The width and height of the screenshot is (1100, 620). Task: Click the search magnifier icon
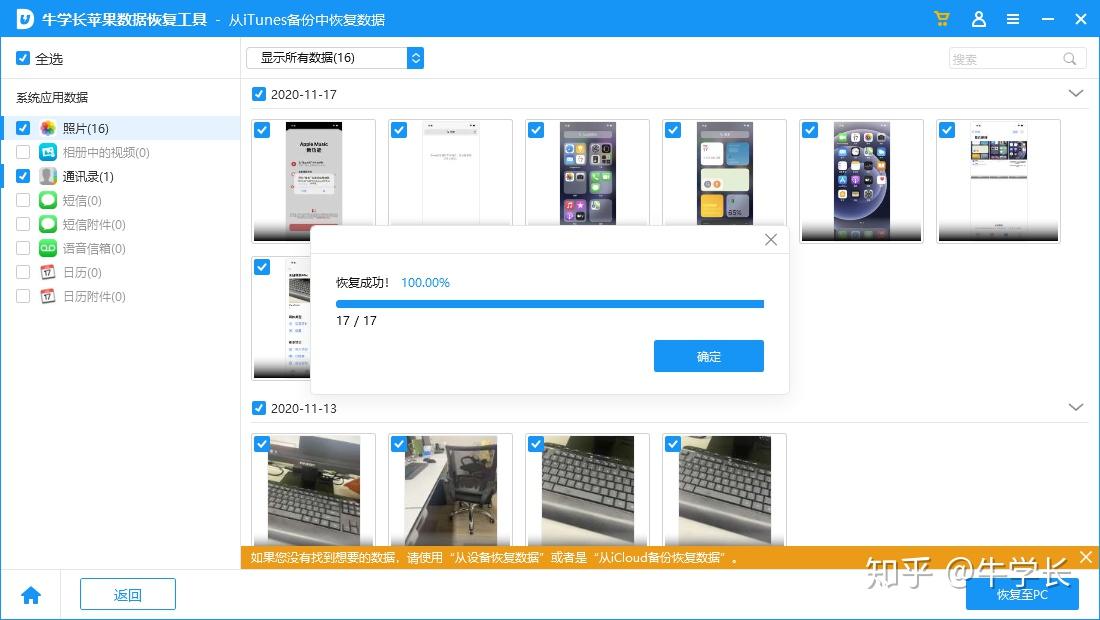[1068, 58]
